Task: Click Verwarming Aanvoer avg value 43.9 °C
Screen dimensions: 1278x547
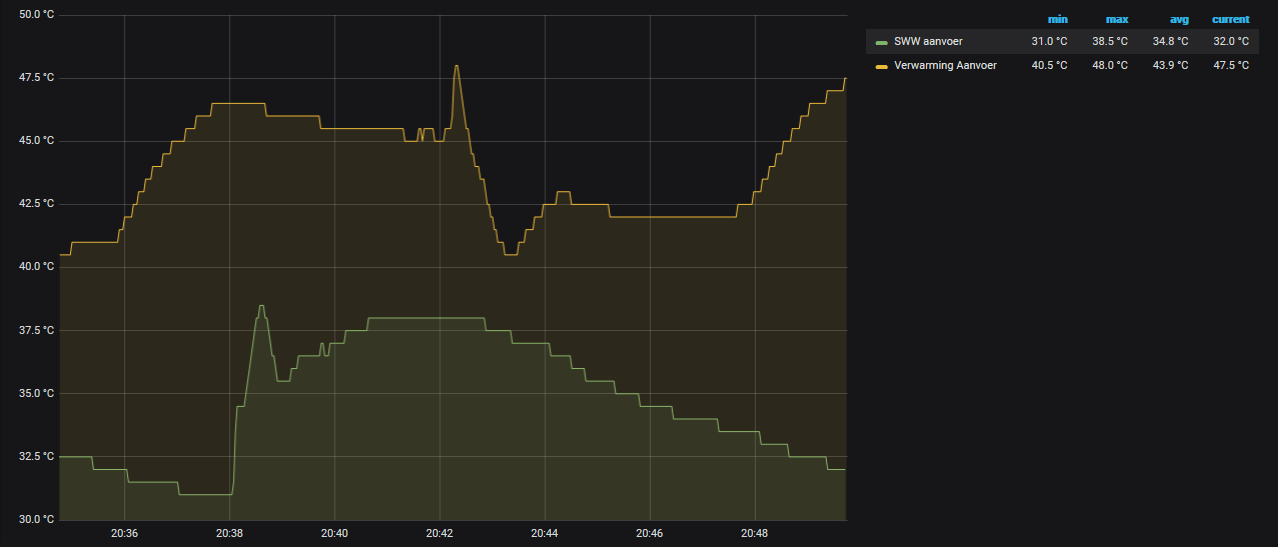Action: tap(1170, 65)
